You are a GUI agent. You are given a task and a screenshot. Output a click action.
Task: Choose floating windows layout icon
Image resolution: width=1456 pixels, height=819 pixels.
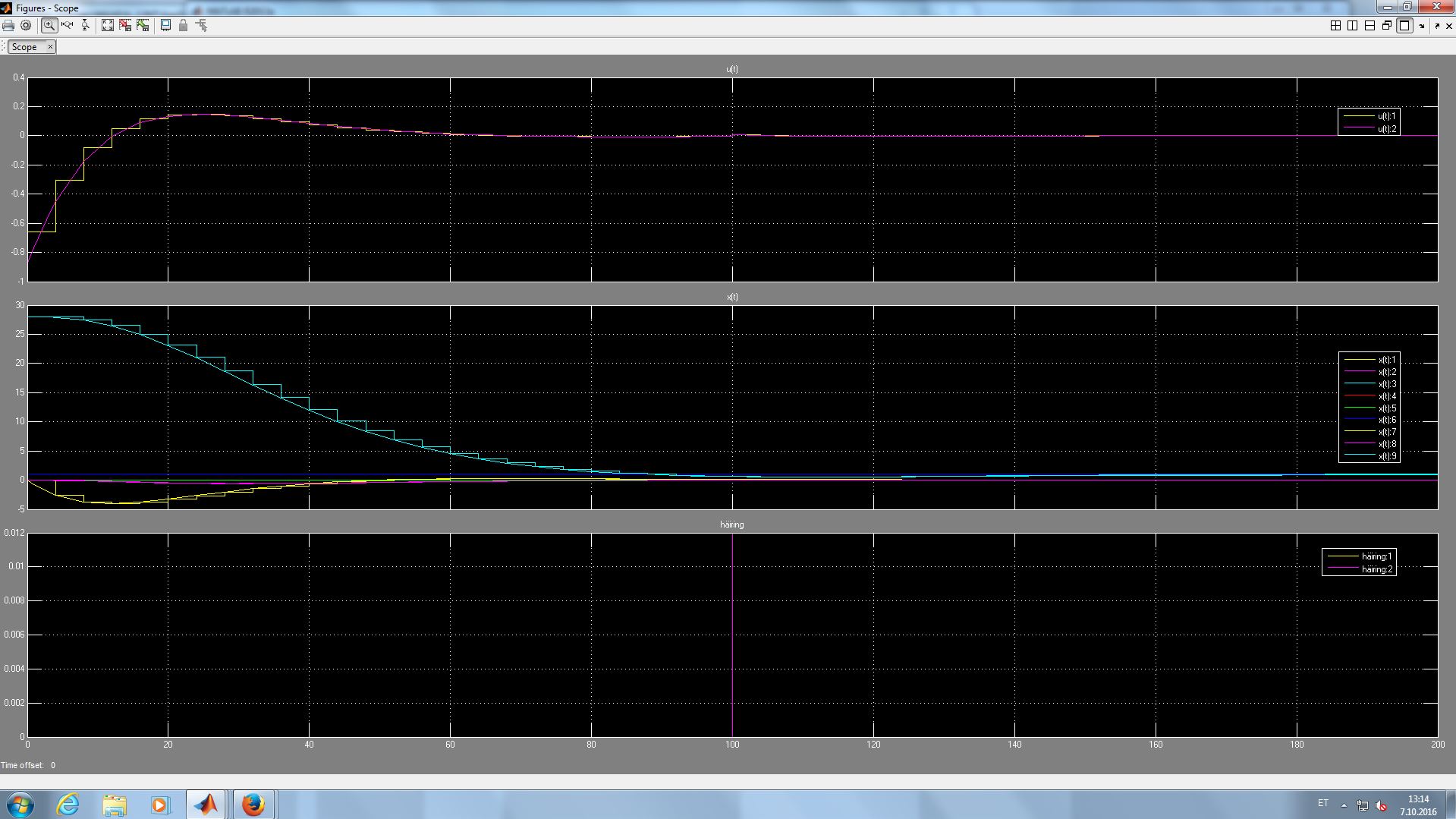1387,26
